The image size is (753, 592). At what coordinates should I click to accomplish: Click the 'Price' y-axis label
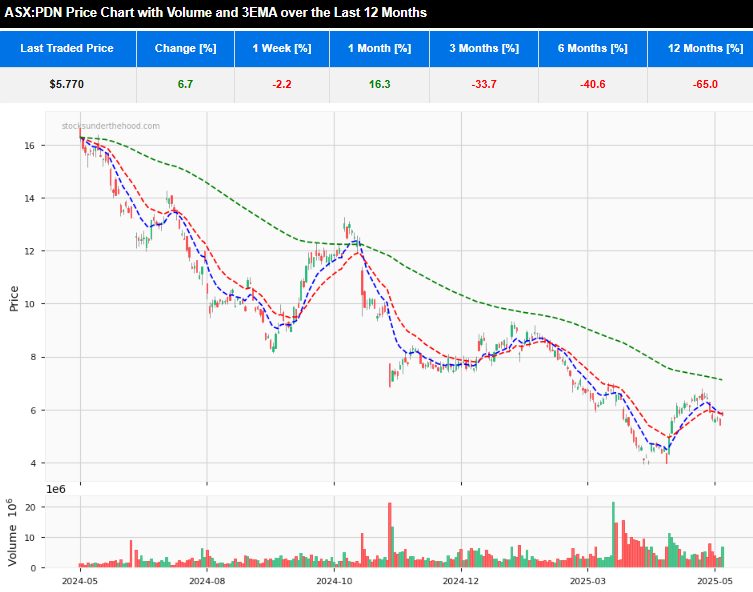pyautogui.click(x=14, y=299)
